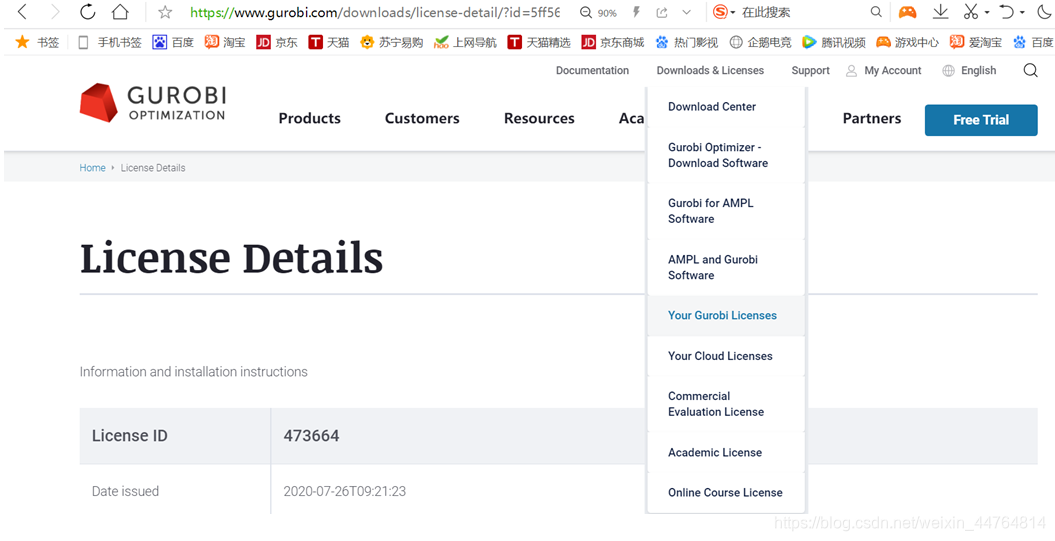
Task: Click the site search magnifier icon
Action: 1030,71
